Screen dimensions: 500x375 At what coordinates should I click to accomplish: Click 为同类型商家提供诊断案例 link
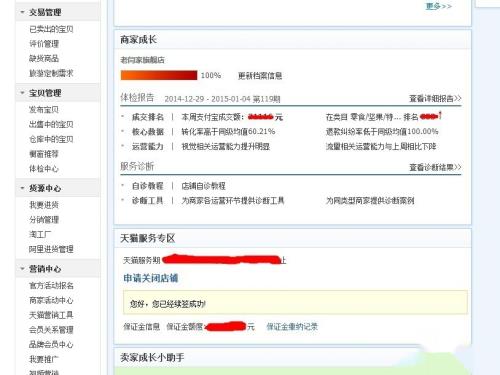(370, 200)
